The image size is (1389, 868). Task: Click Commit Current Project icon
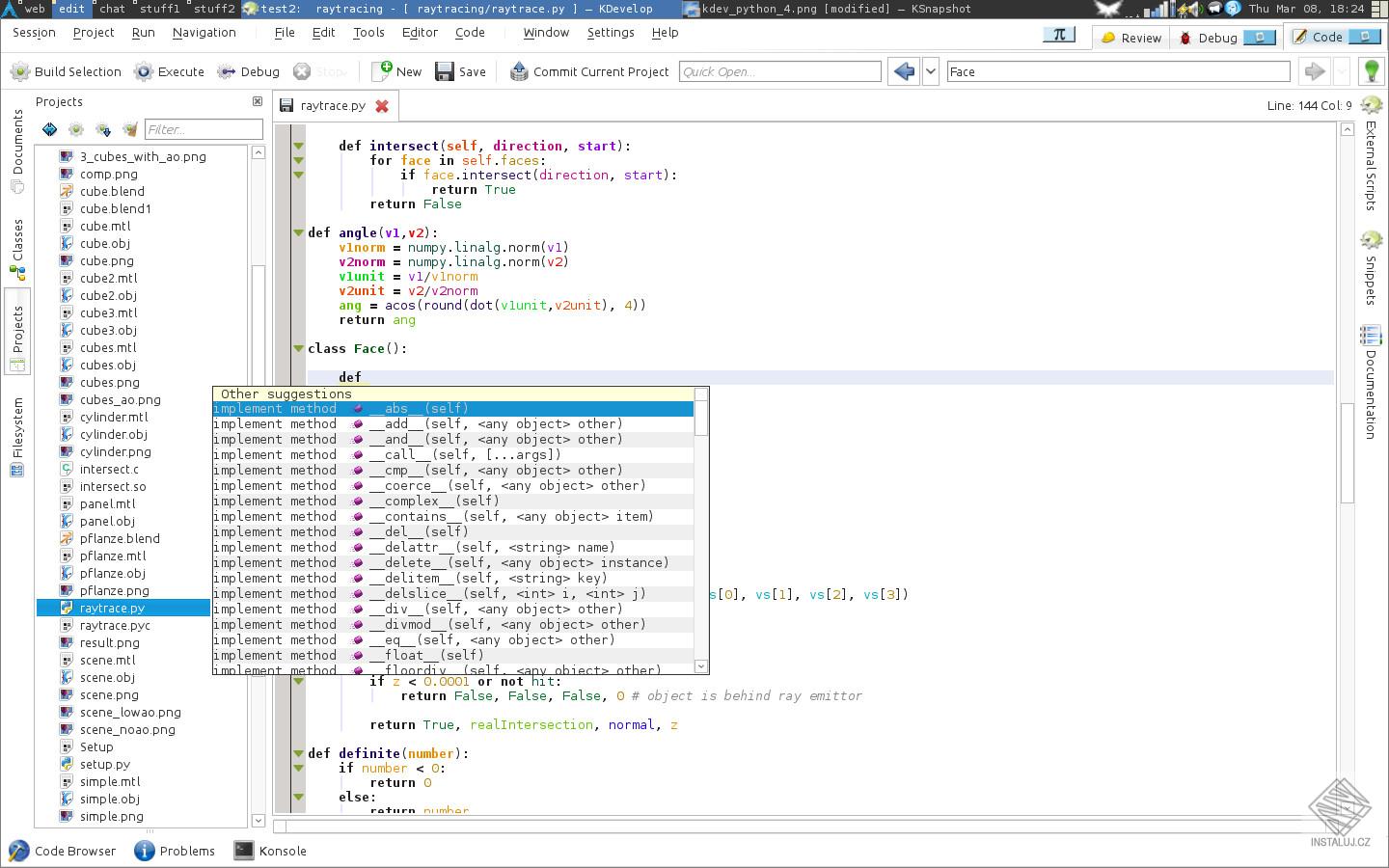coord(519,71)
